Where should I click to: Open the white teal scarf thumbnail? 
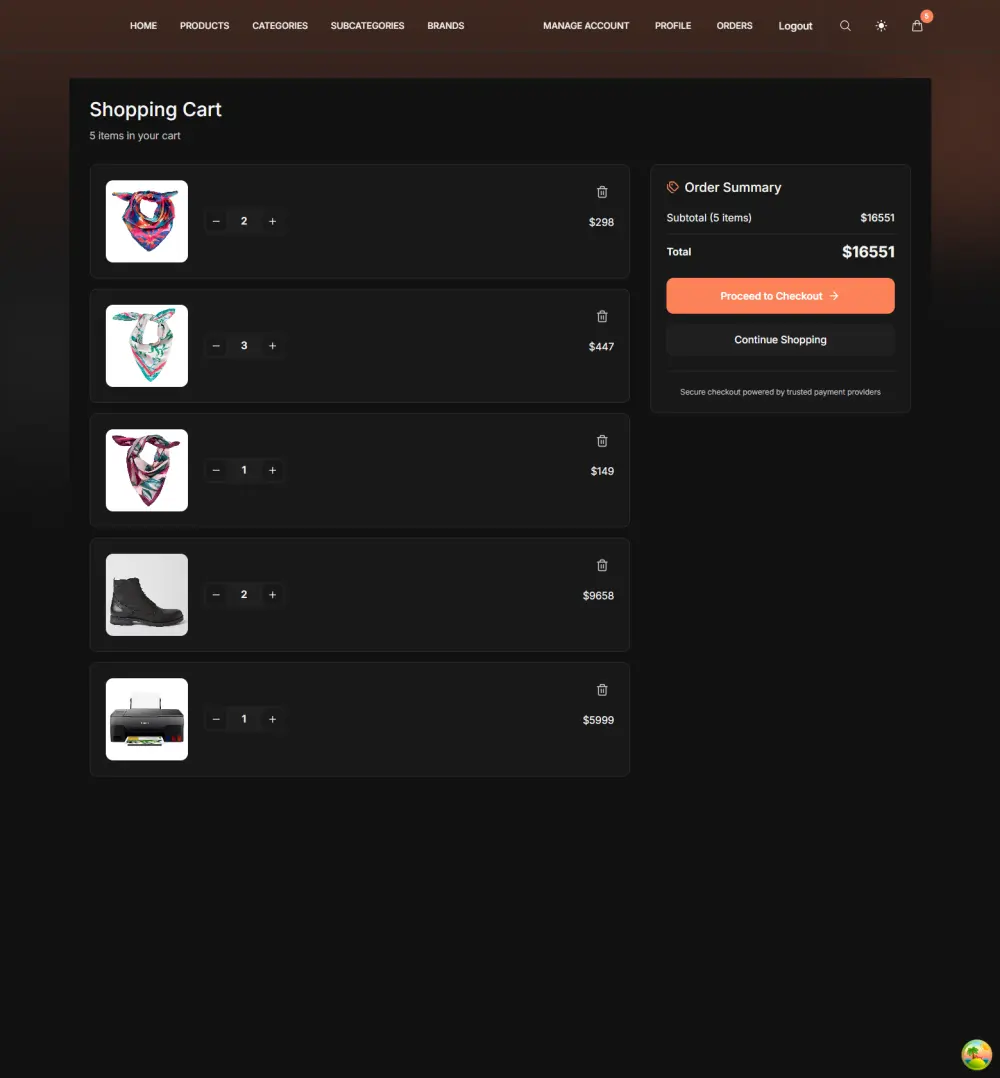(146, 346)
